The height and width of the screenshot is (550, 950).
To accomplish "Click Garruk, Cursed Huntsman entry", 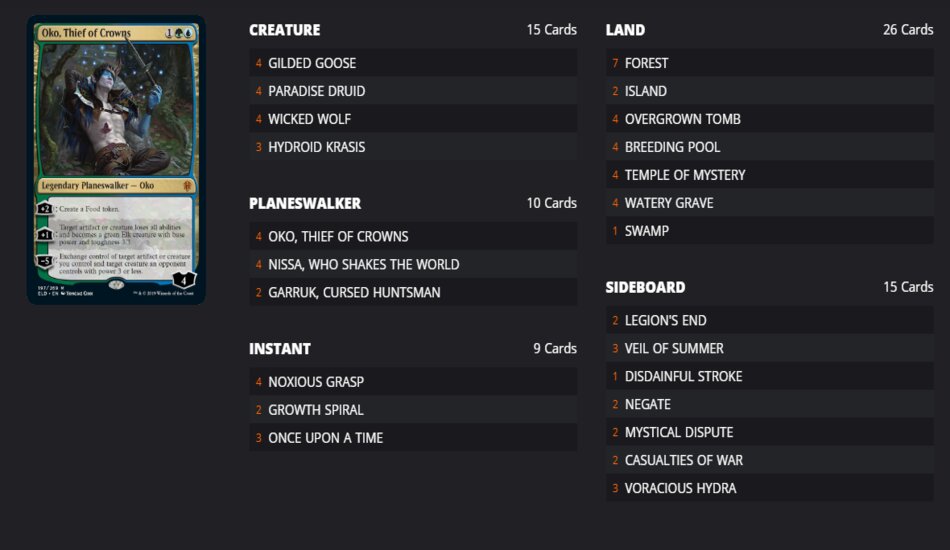I will [413, 292].
